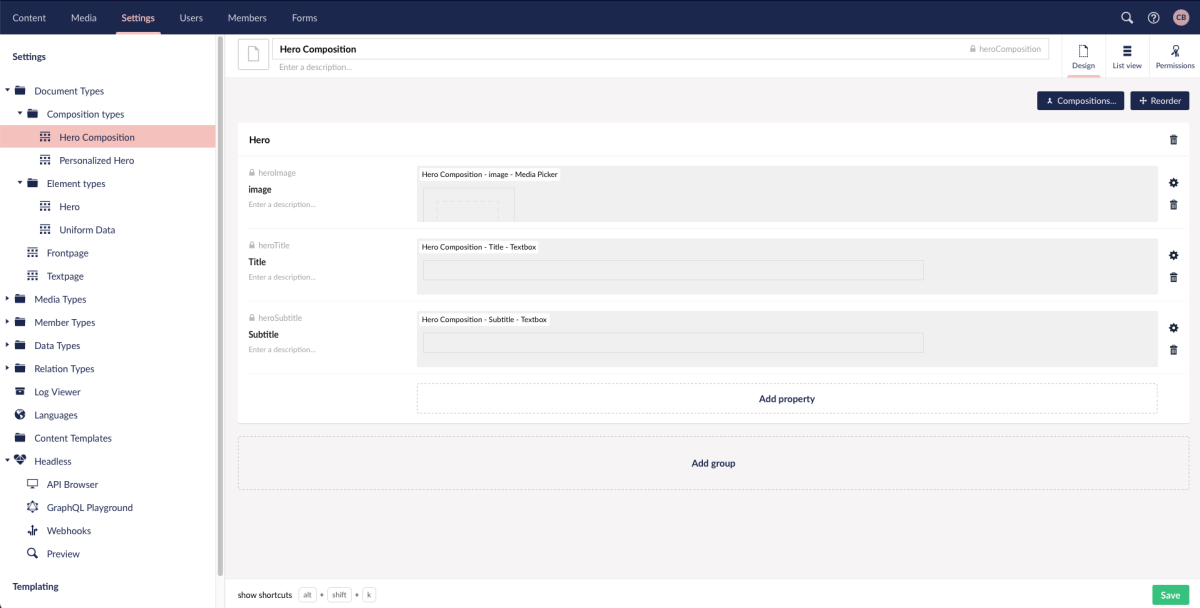Screen dimensions: 1200x608
Task: Click the lock icon beside heroImage alias
Action: (252, 173)
